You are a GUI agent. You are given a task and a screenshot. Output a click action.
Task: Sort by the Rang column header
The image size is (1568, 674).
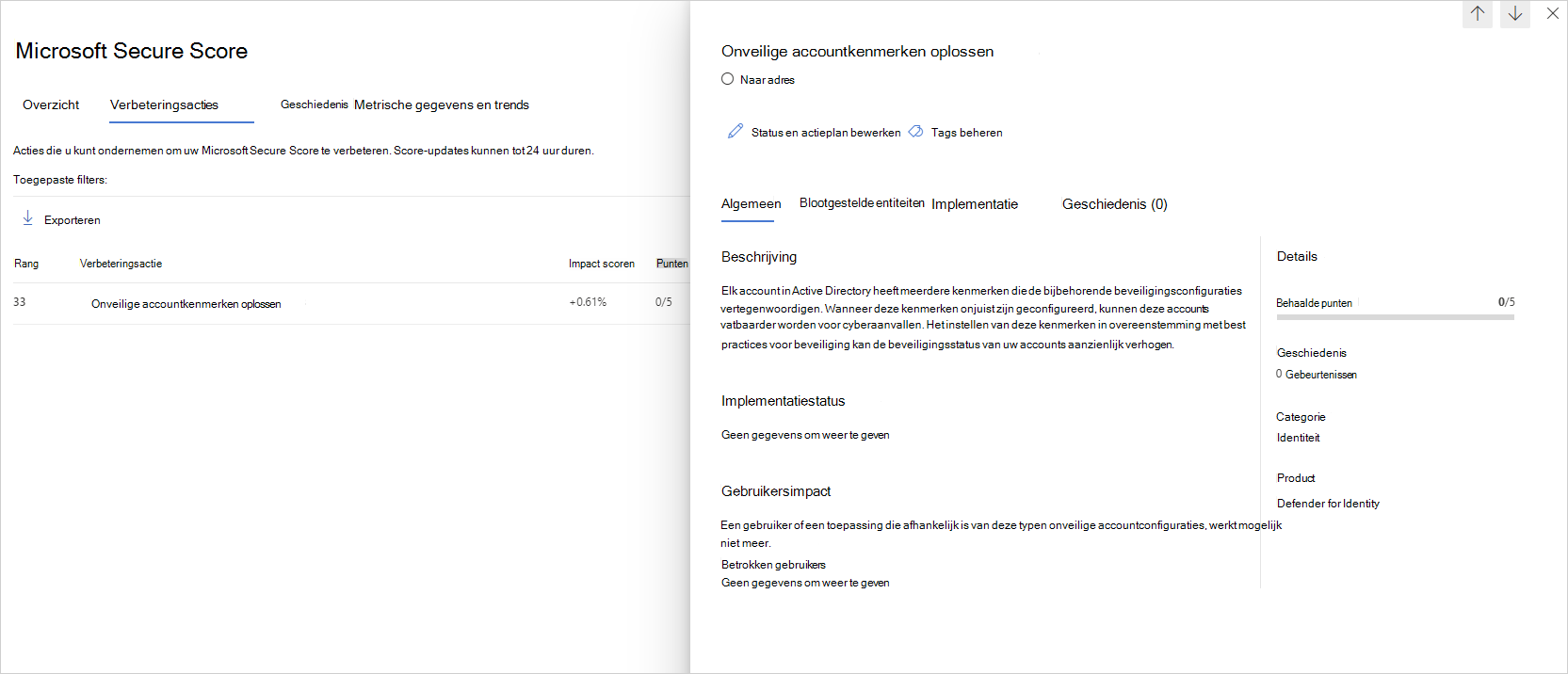(26, 264)
